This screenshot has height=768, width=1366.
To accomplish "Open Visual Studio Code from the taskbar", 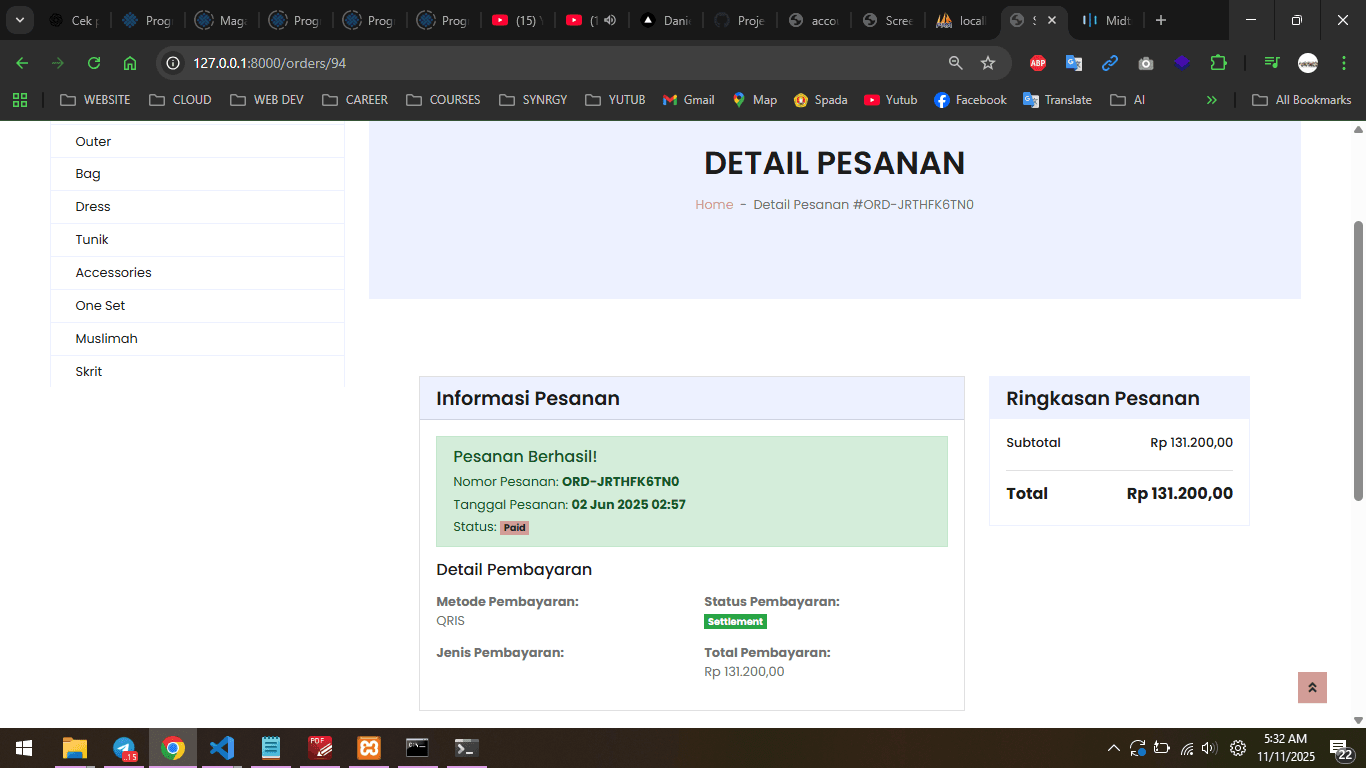I will point(222,747).
